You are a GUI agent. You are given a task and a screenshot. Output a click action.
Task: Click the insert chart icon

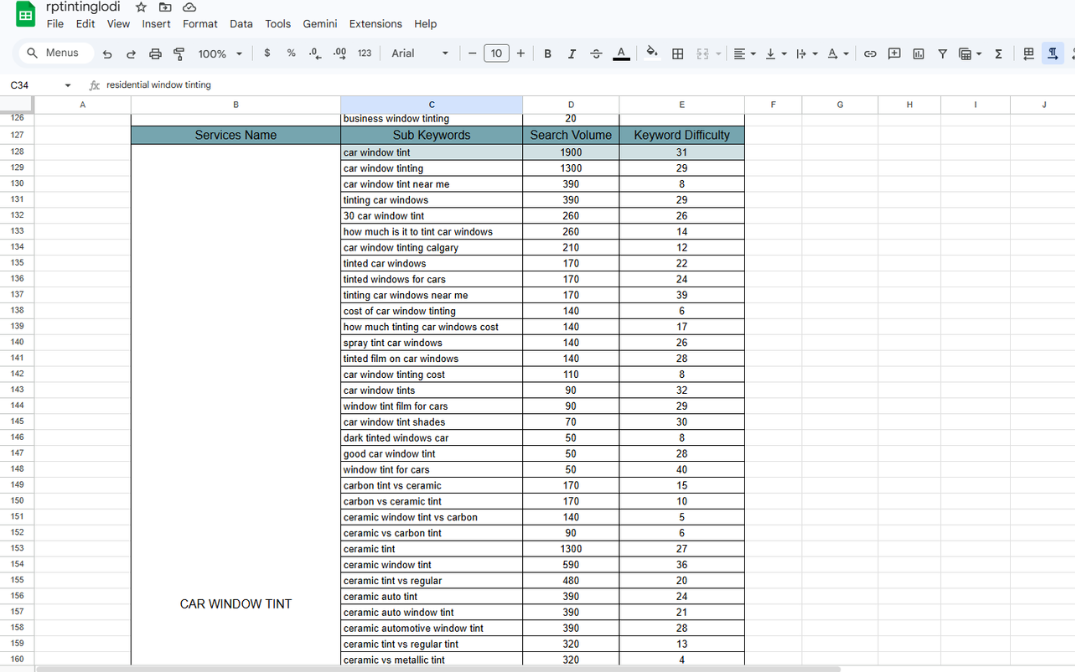point(918,54)
